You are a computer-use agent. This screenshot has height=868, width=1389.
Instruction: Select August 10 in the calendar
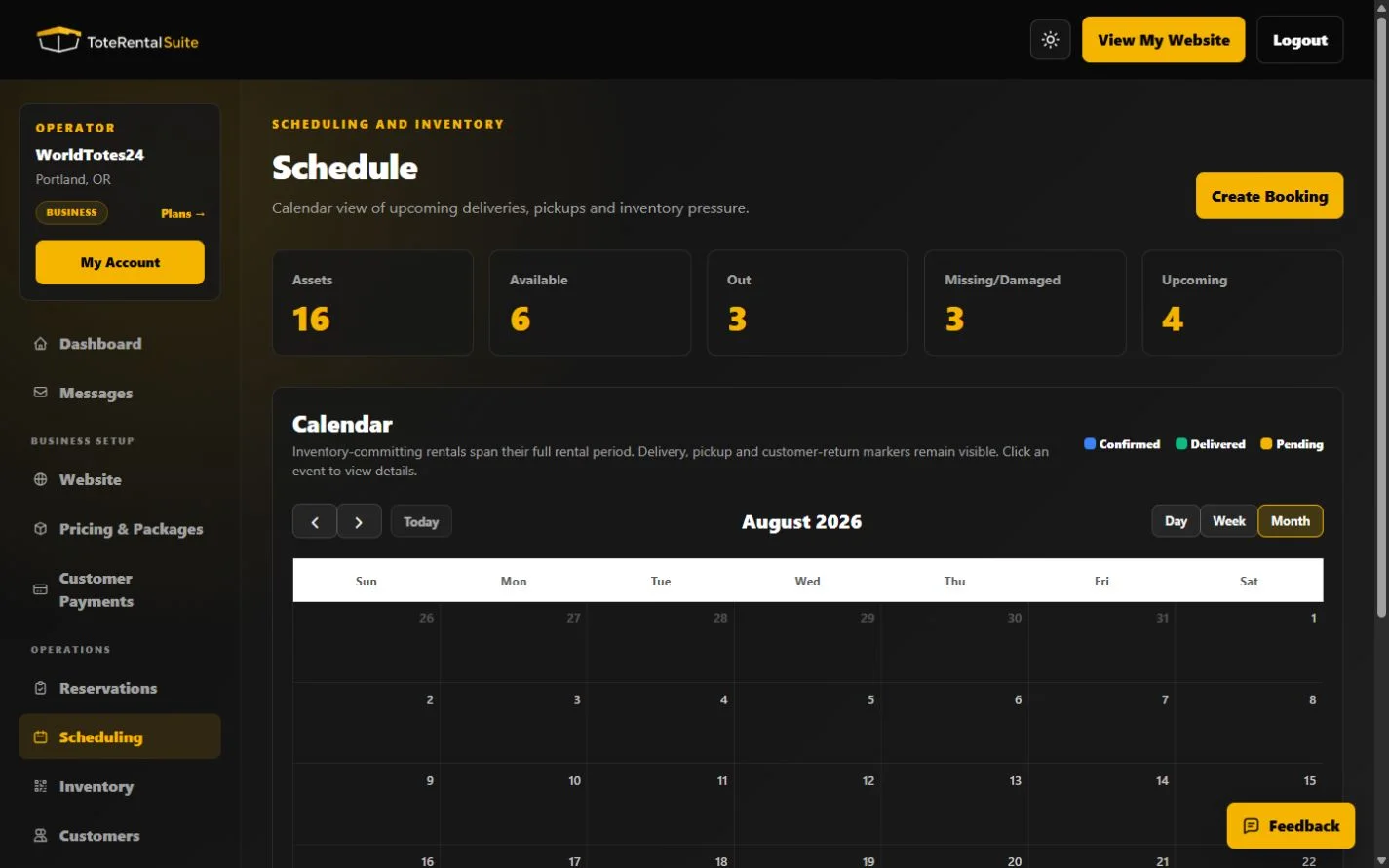click(x=514, y=805)
